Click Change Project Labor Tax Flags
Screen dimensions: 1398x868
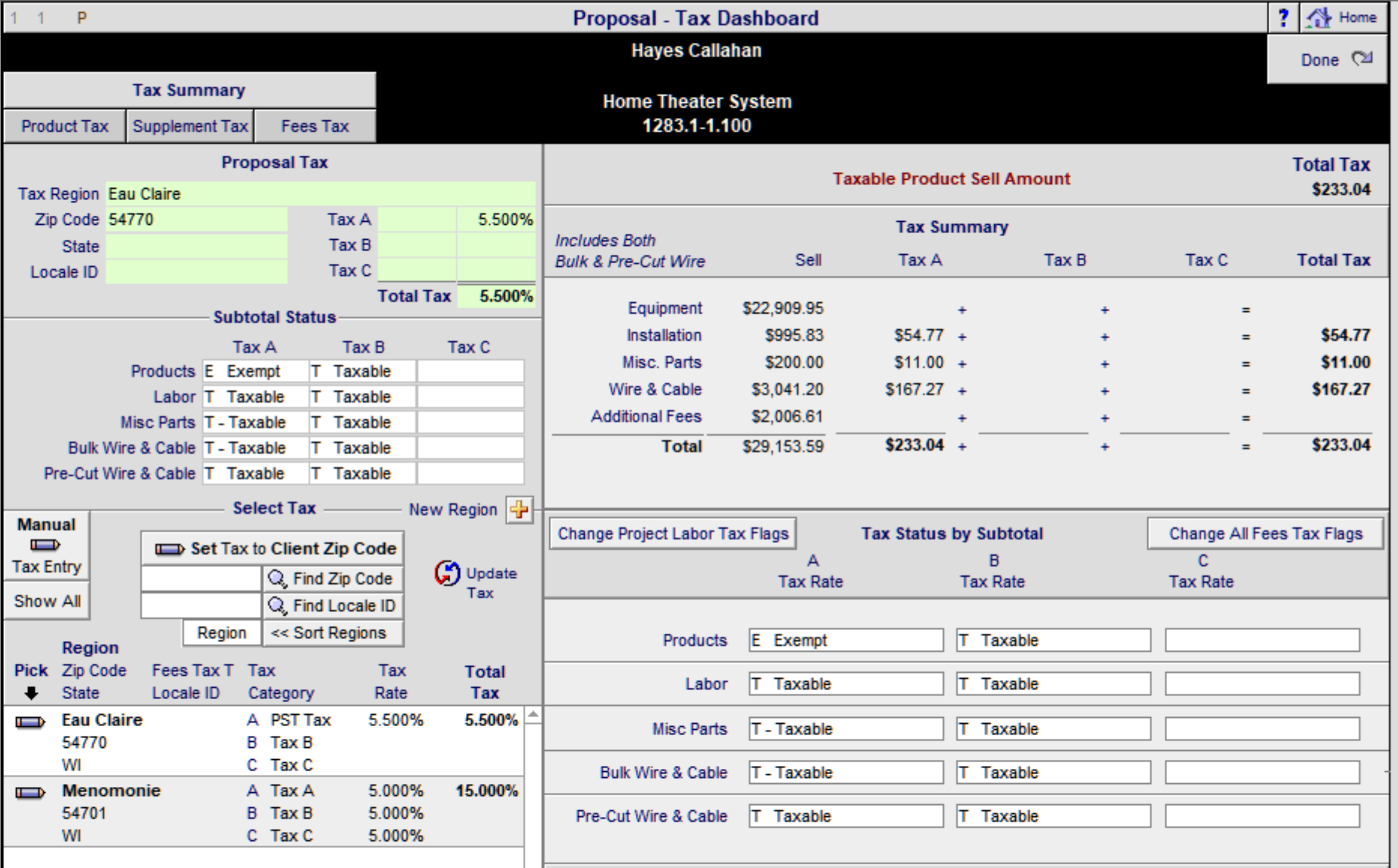pyautogui.click(x=673, y=534)
